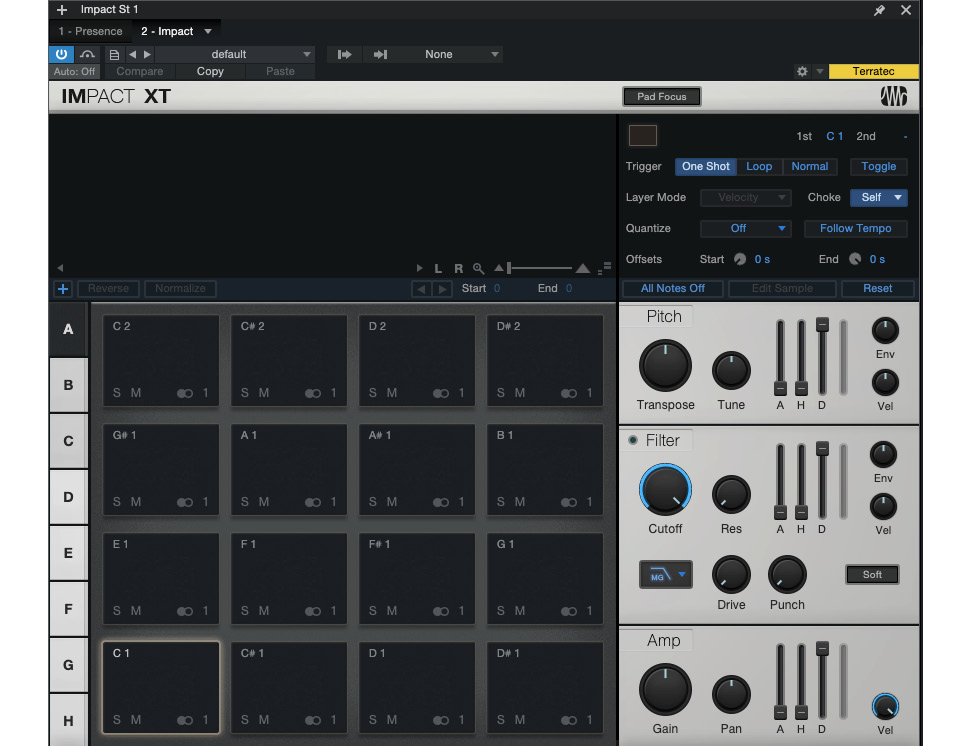
Task: Add a new instrument with plus icon
Action: point(62,10)
